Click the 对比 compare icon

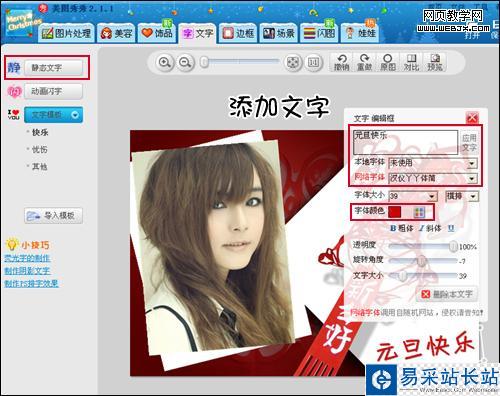tap(411, 62)
